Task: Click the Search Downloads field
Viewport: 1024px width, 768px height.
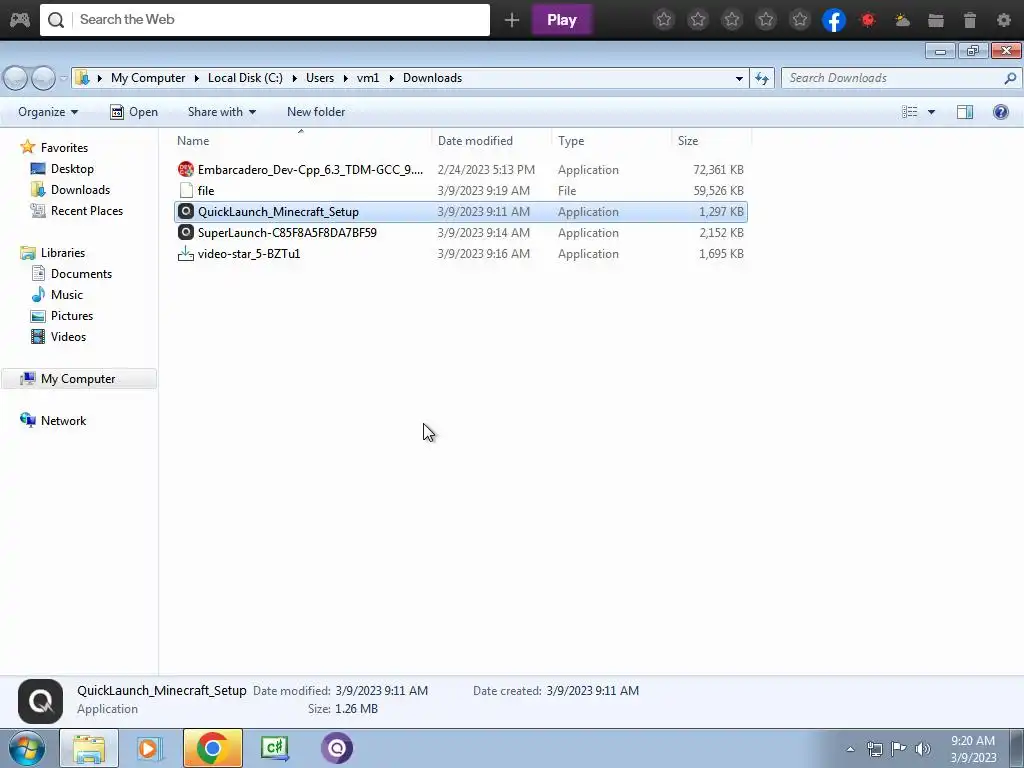Action: point(901,78)
